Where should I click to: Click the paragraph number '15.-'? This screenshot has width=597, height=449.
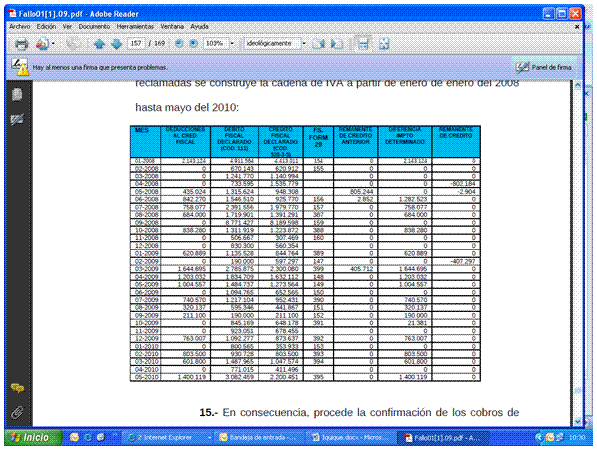tap(209, 412)
